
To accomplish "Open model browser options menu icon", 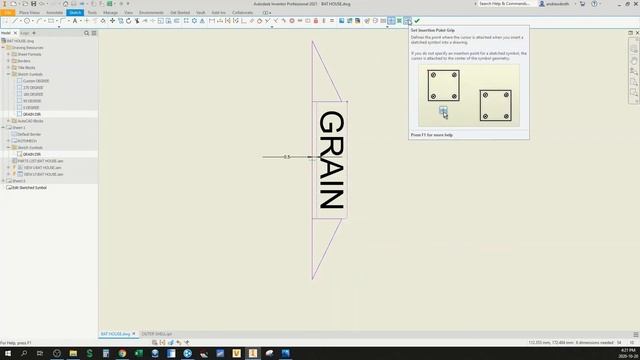I will click(x=94, y=33).
